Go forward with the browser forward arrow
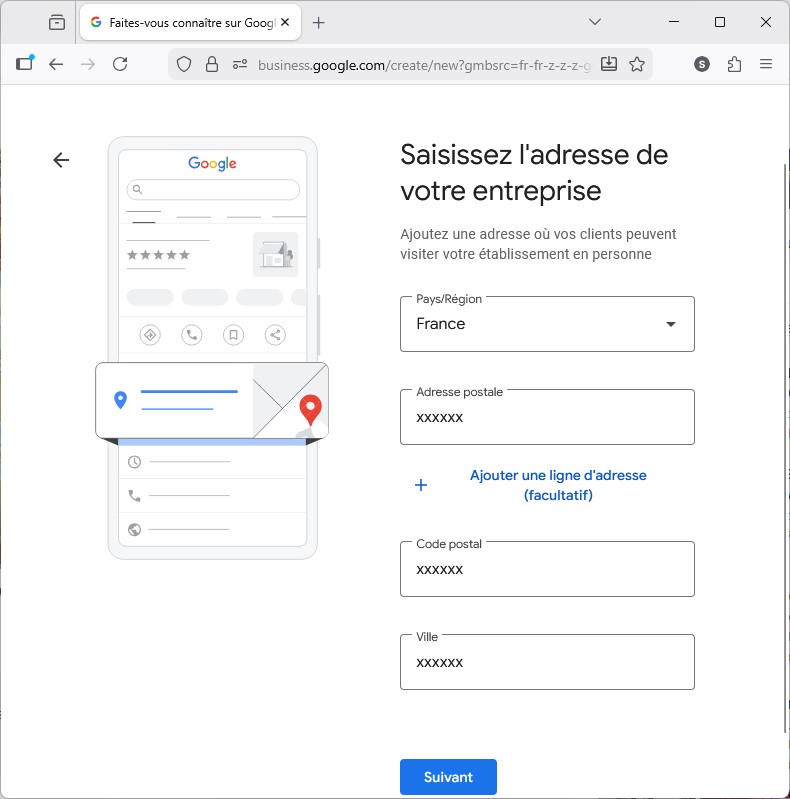 coord(88,64)
